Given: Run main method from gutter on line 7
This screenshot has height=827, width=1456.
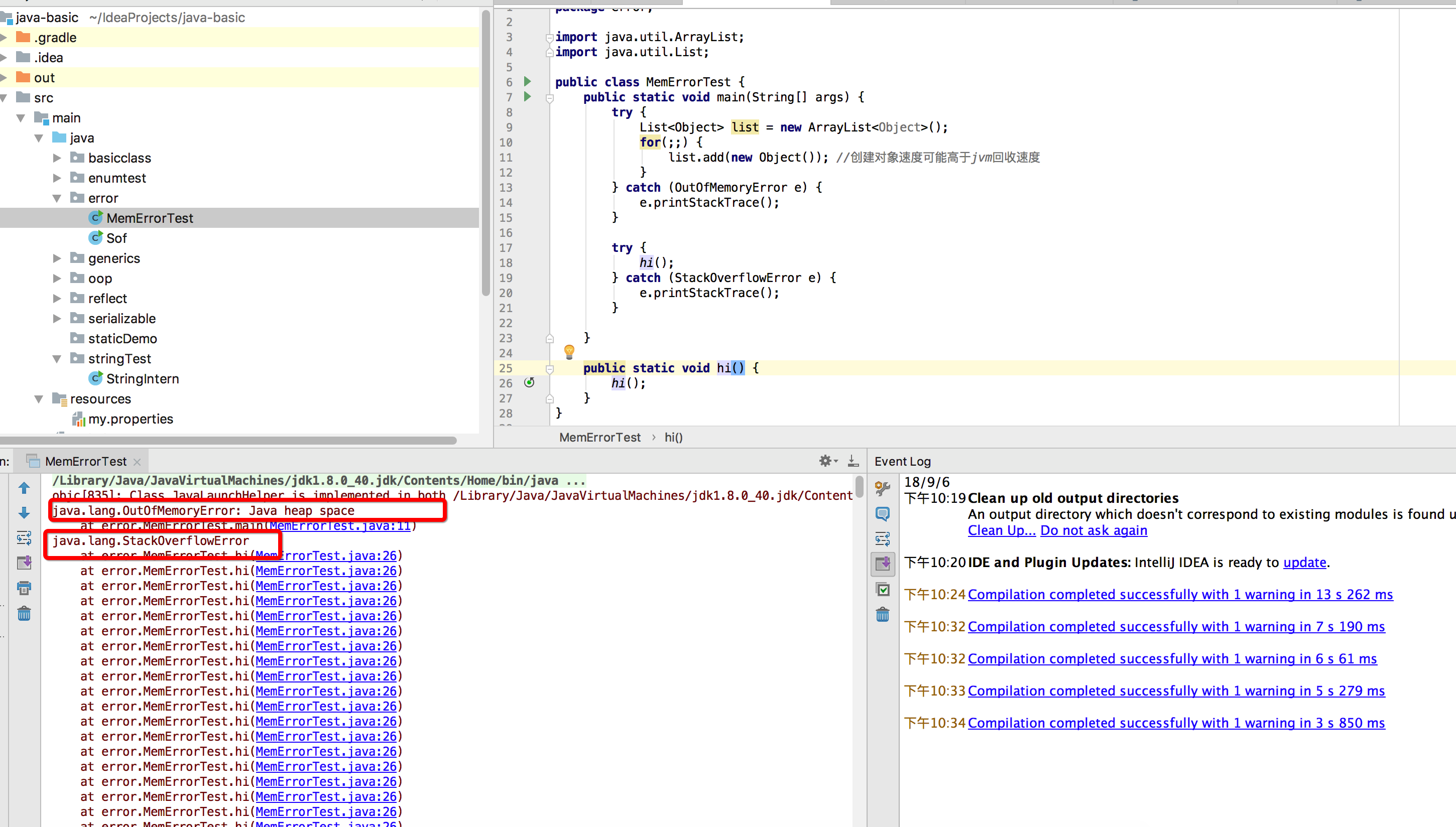Looking at the screenshot, I should pos(527,96).
